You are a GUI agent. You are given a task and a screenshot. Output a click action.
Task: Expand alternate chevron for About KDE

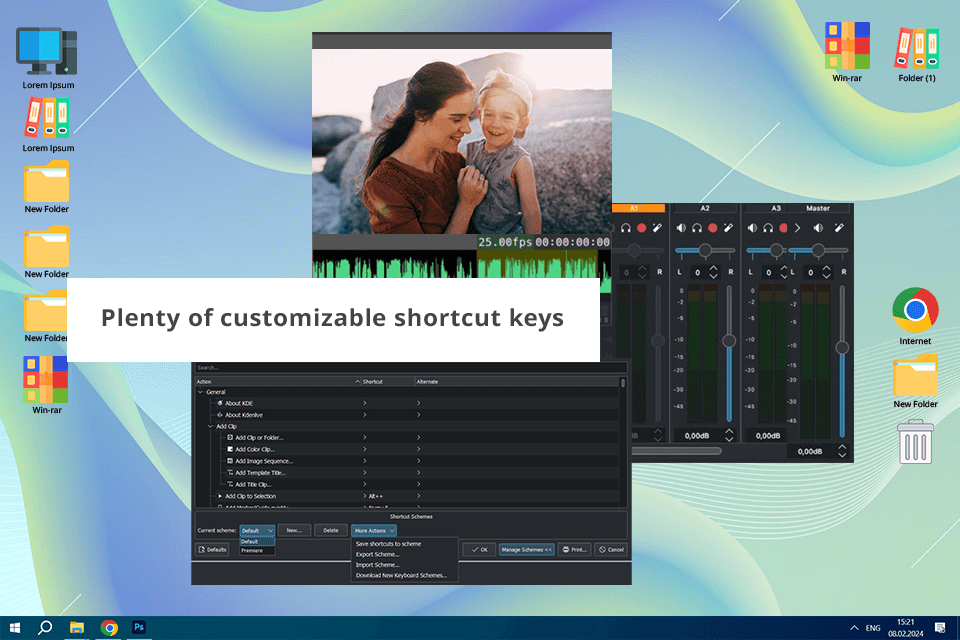(x=419, y=403)
